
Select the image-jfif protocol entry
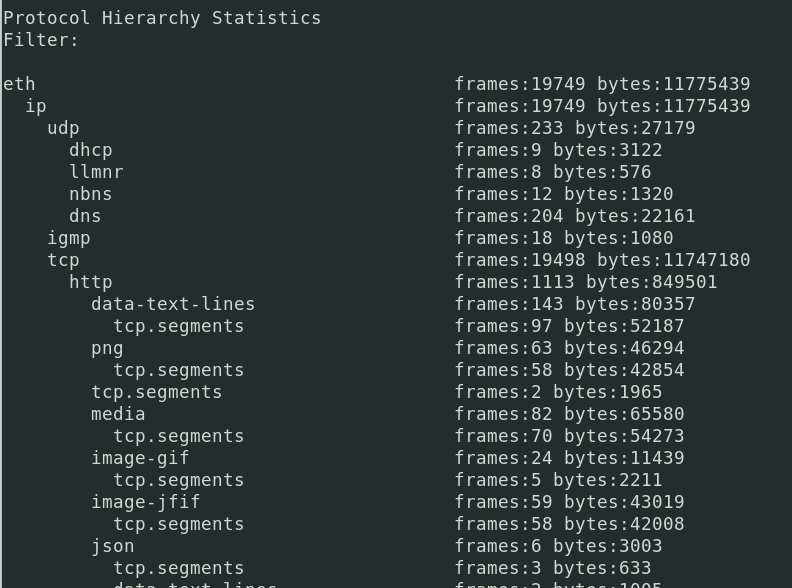point(146,502)
